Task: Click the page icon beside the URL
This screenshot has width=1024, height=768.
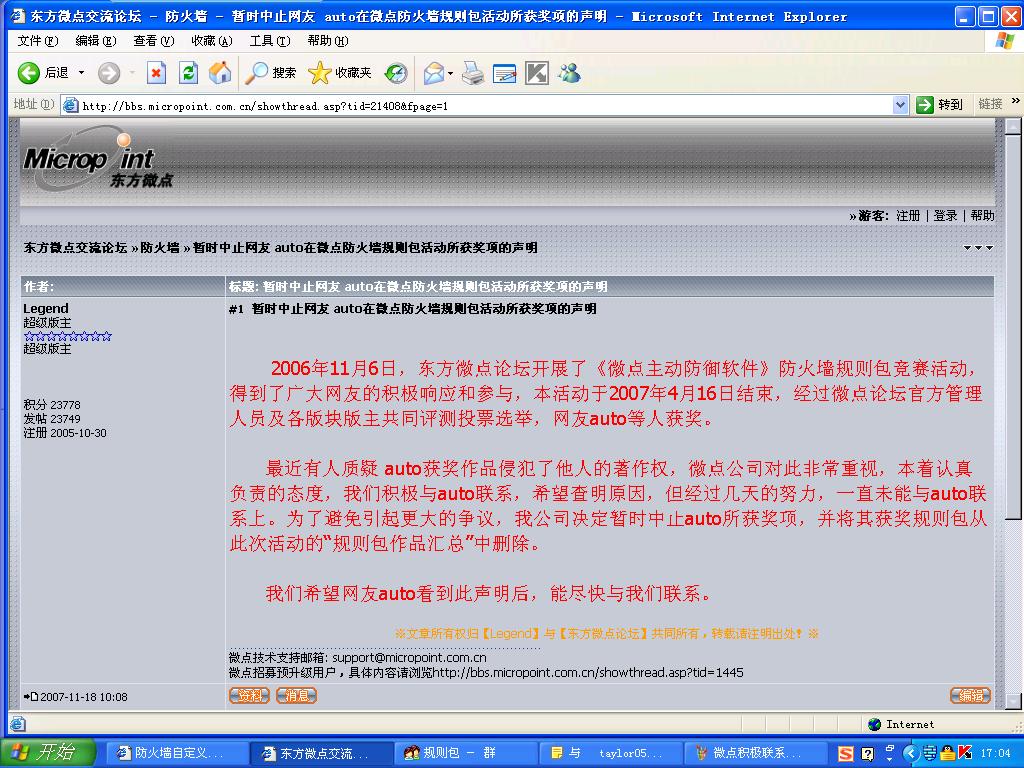Action: [x=71, y=105]
